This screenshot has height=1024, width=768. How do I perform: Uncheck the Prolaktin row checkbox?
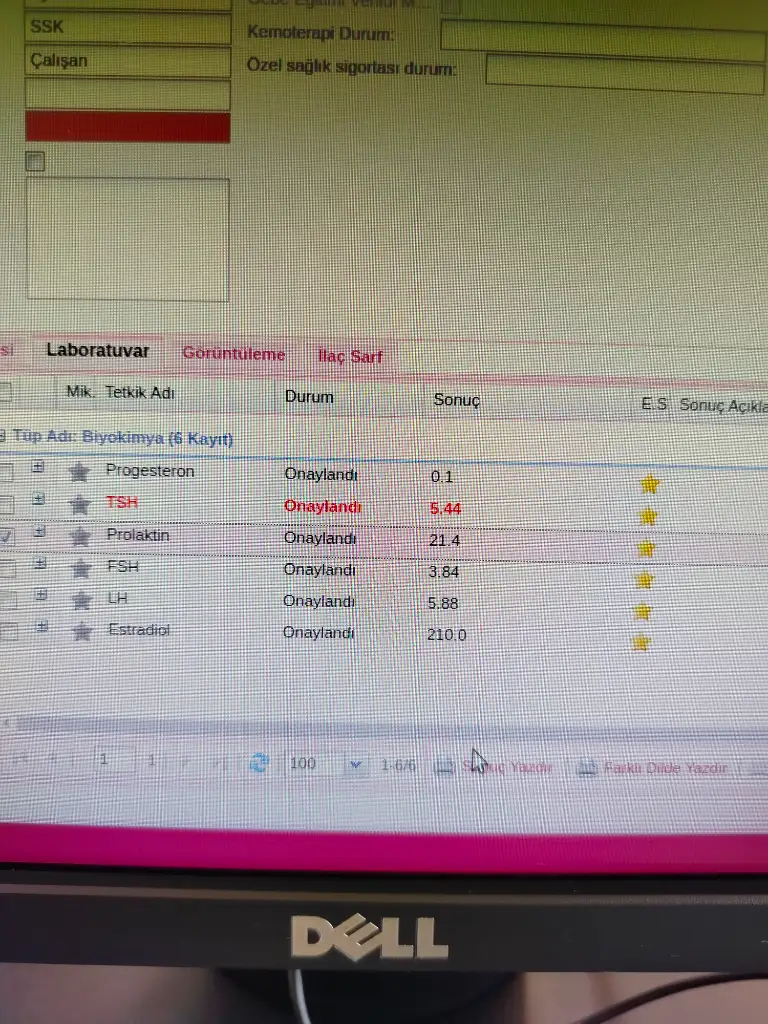click(x=7, y=536)
